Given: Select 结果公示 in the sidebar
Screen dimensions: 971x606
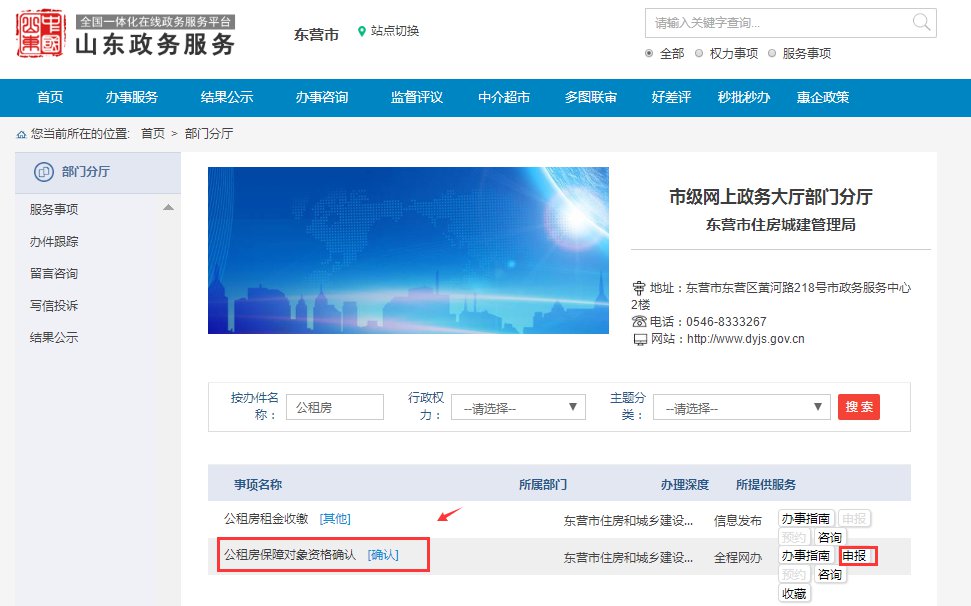Looking at the screenshot, I should click(54, 337).
